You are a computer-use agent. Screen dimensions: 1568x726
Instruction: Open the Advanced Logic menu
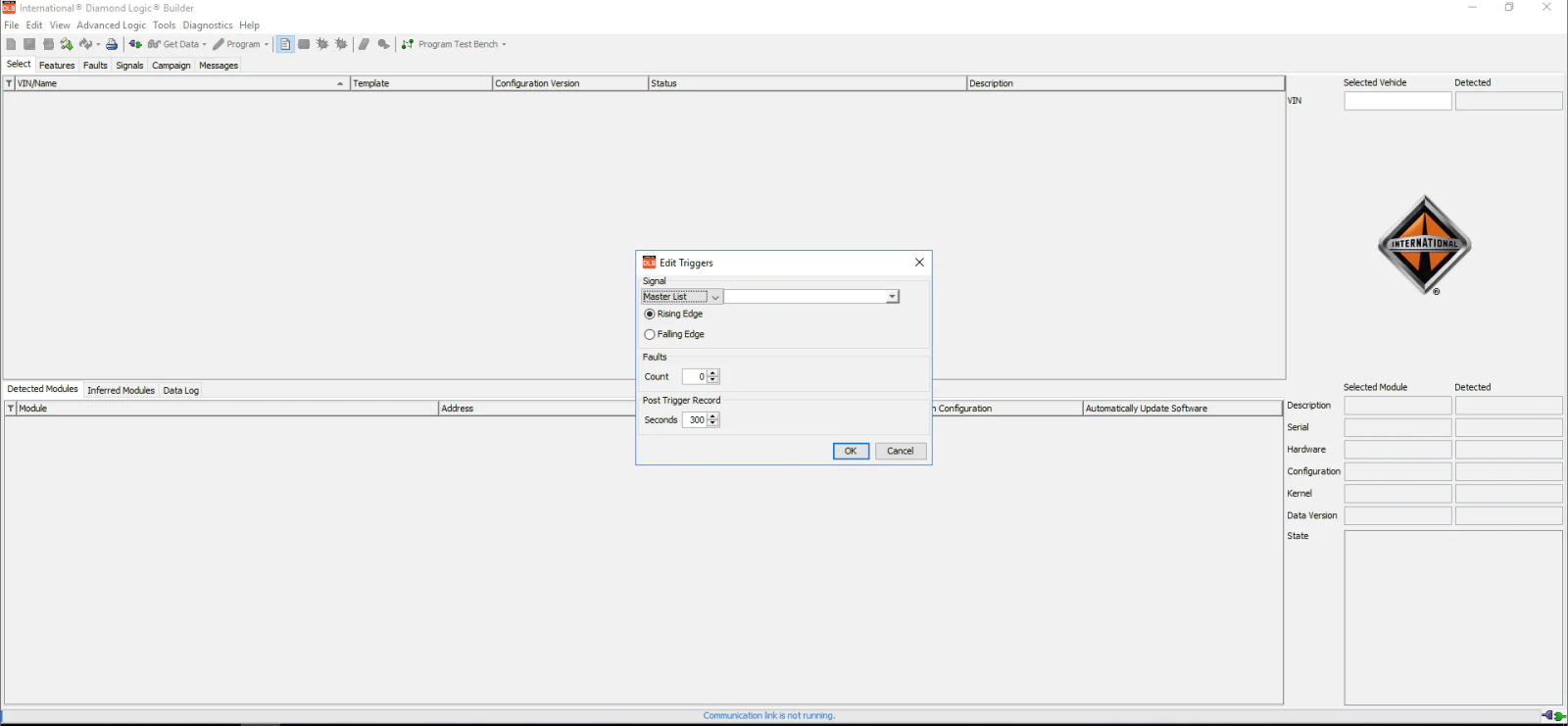(x=112, y=25)
